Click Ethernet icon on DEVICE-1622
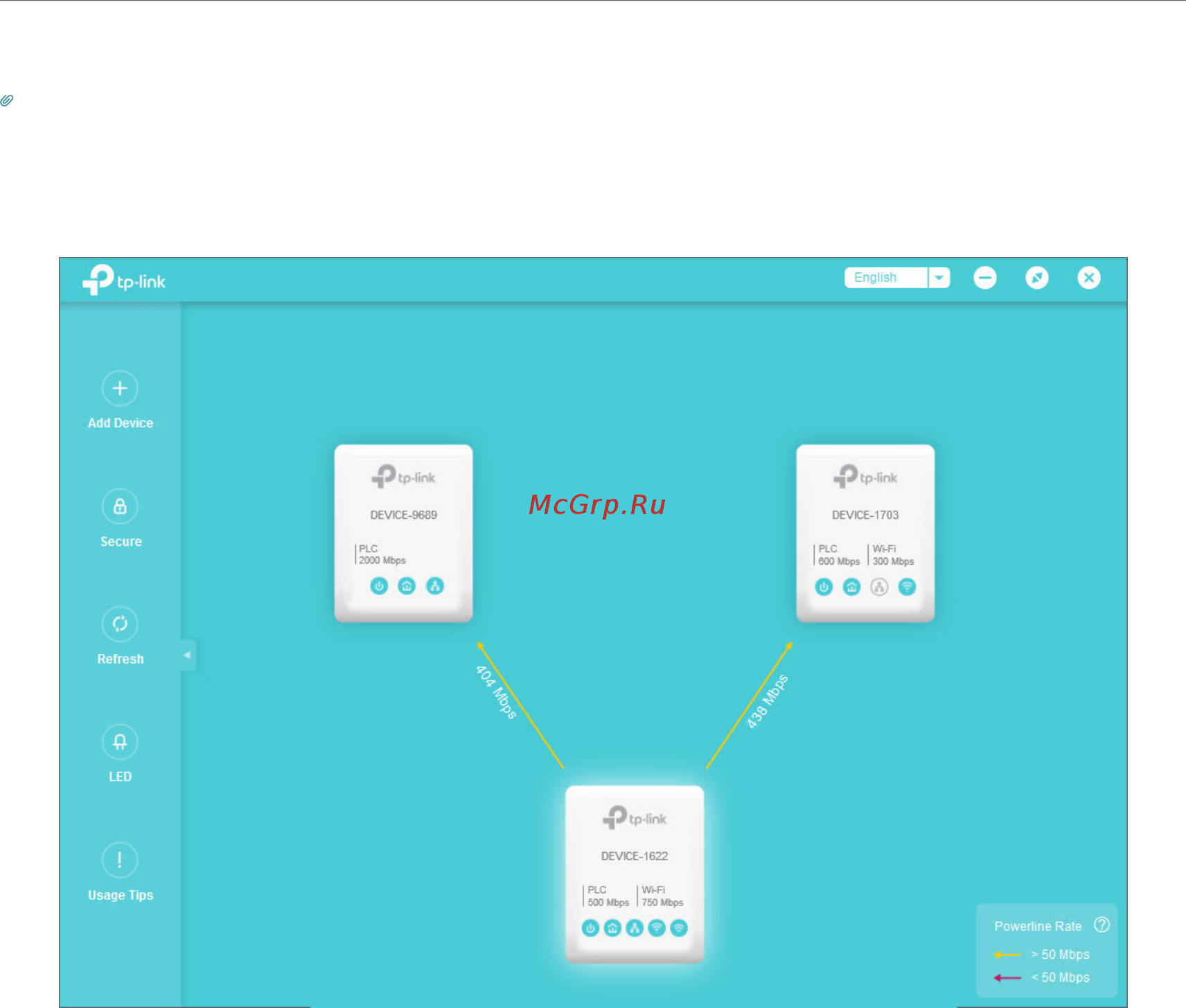1186x1008 pixels. [x=635, y=928]
